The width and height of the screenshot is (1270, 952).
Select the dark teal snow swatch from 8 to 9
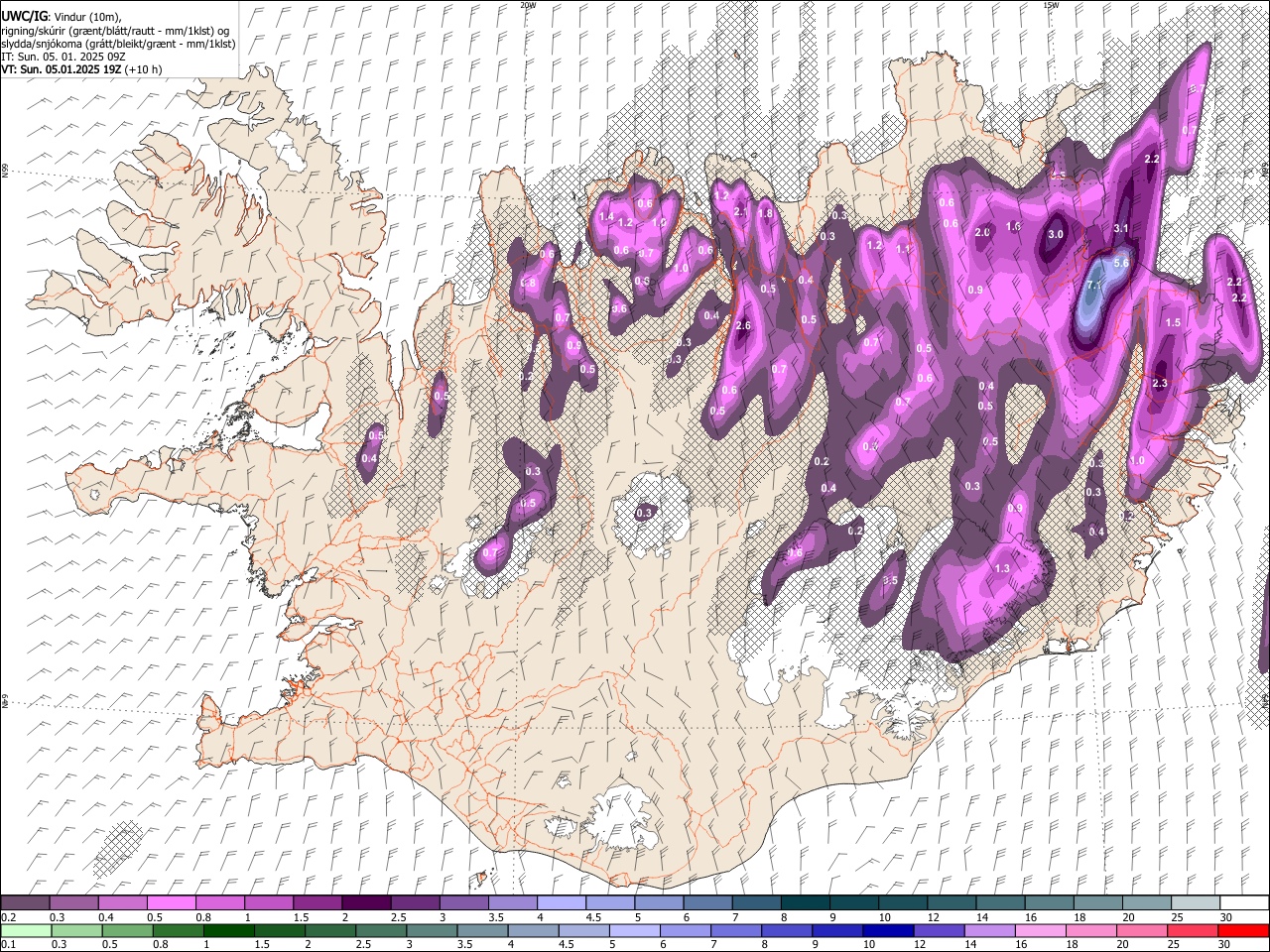tap(804, 903)
